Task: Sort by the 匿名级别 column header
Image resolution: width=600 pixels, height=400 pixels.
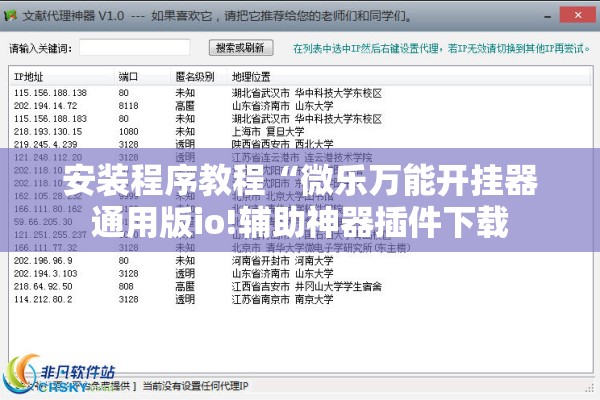Action: 199,77
